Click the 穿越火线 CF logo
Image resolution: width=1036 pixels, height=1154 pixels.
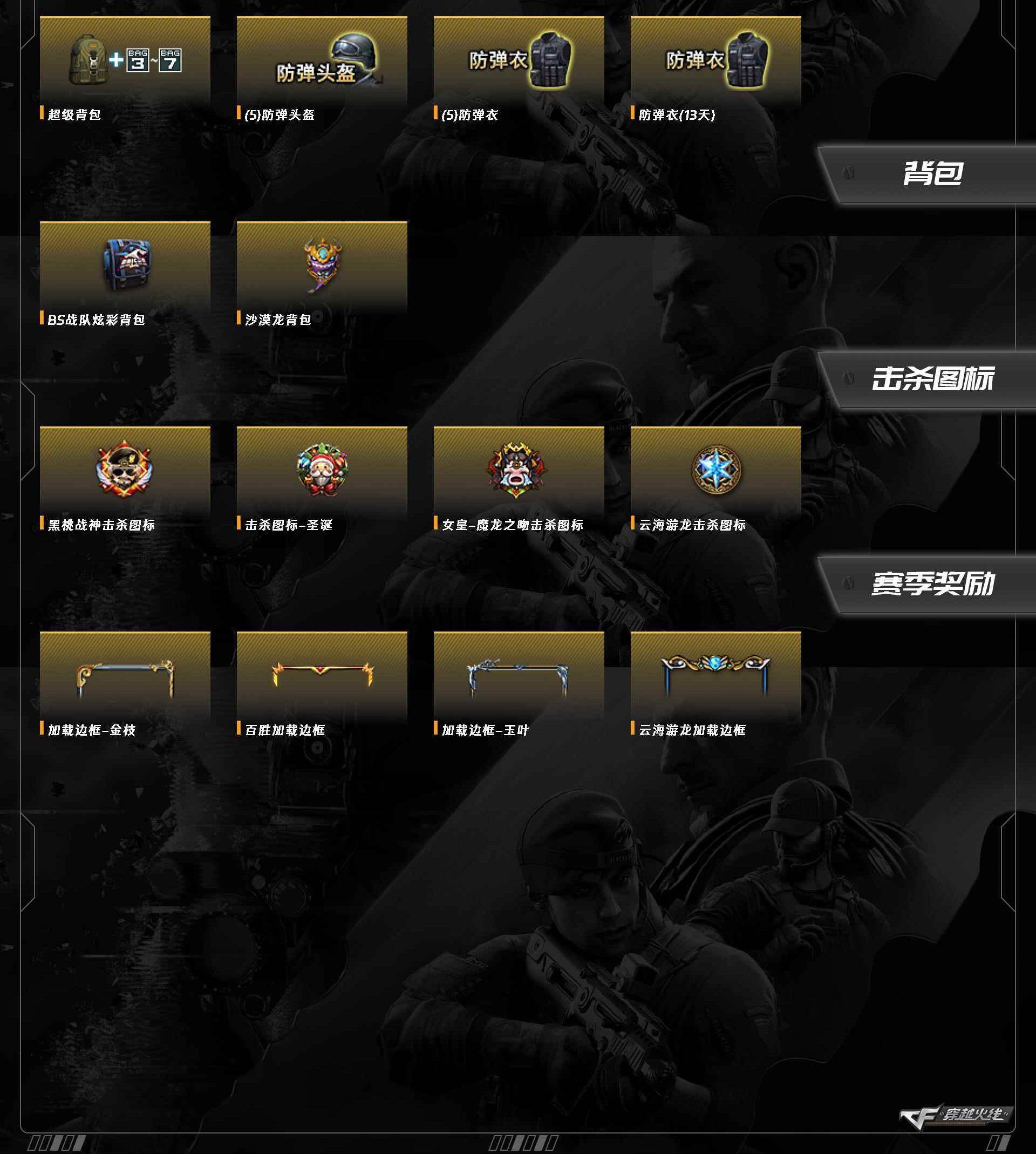[x=956, y=1116]
